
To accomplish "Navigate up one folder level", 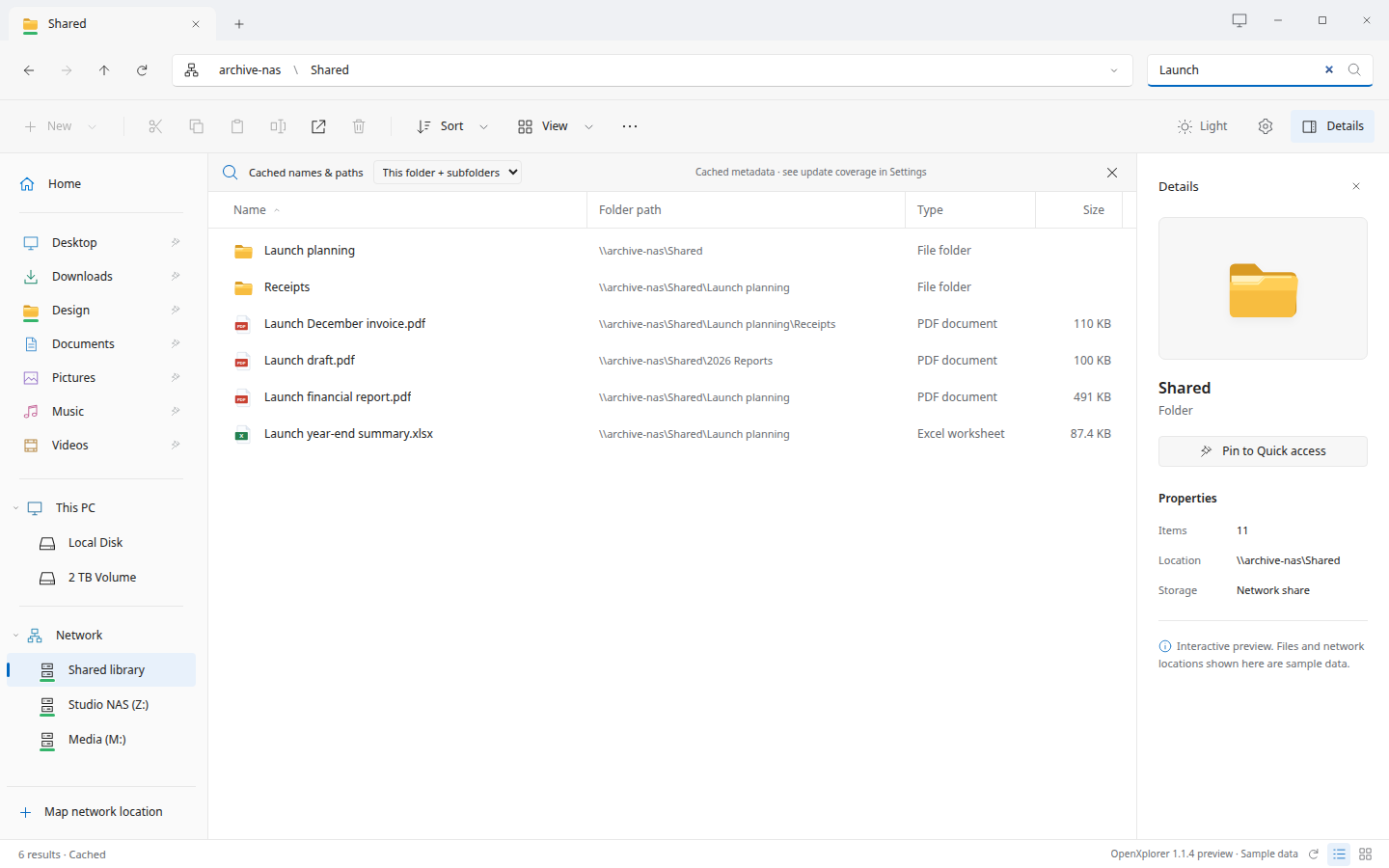I will click(x=104, y=70).
